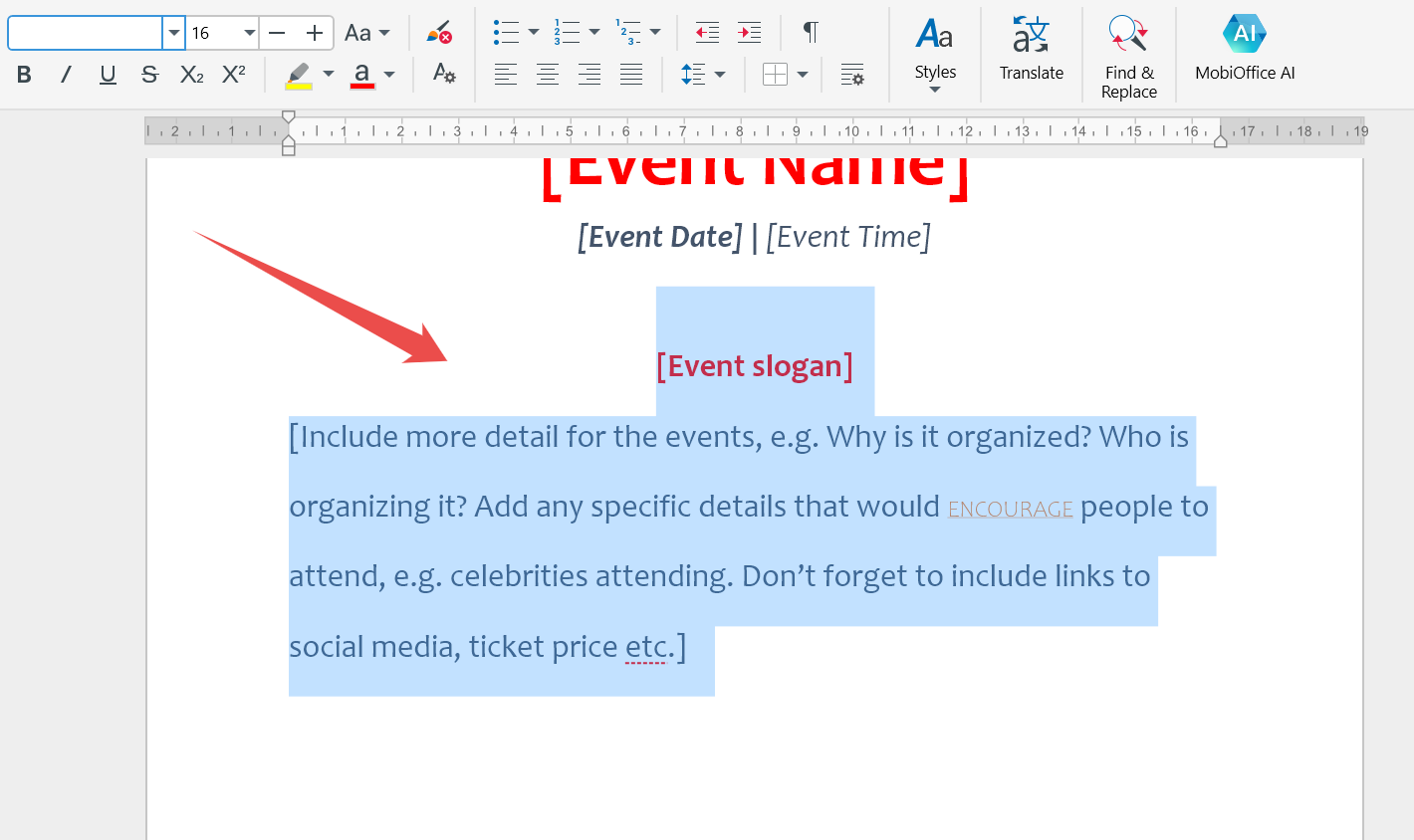Increase paragraph indent
Viewport: 1414px width, 840px height.
click(750, 33)
